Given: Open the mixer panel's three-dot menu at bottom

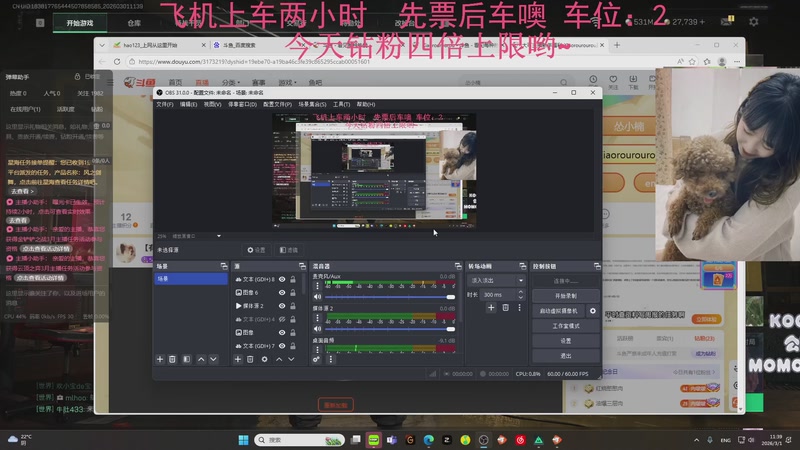Looking at the screenshot, I should (x=331, y=359).
